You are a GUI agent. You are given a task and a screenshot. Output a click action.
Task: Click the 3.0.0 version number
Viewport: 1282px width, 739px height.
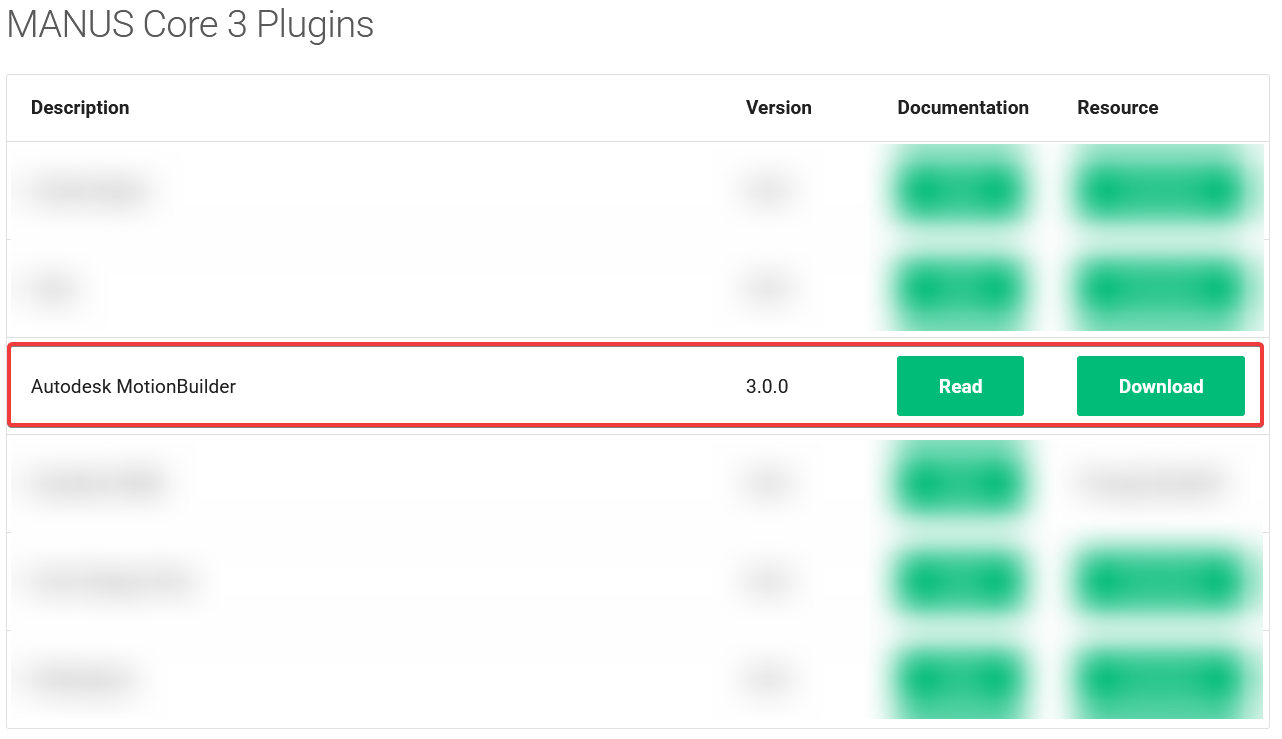767,386
